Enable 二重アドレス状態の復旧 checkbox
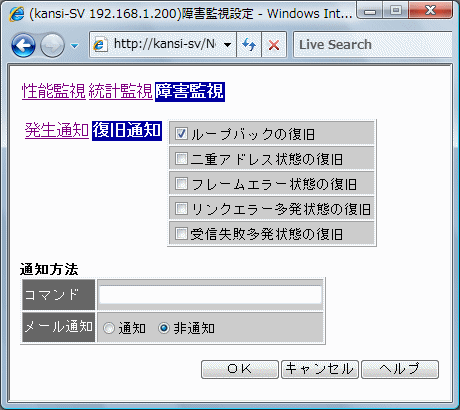Viewport: 460px width, 410px height. (181, 158)
